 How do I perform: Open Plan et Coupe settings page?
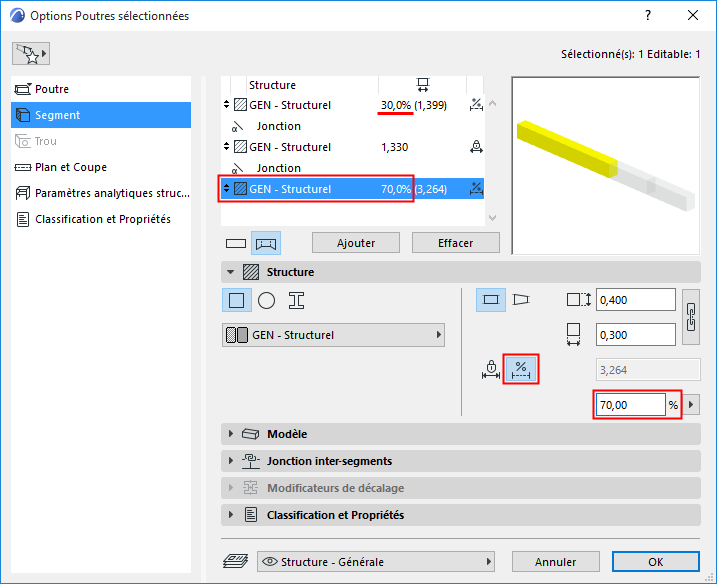[x=101, y=167]
